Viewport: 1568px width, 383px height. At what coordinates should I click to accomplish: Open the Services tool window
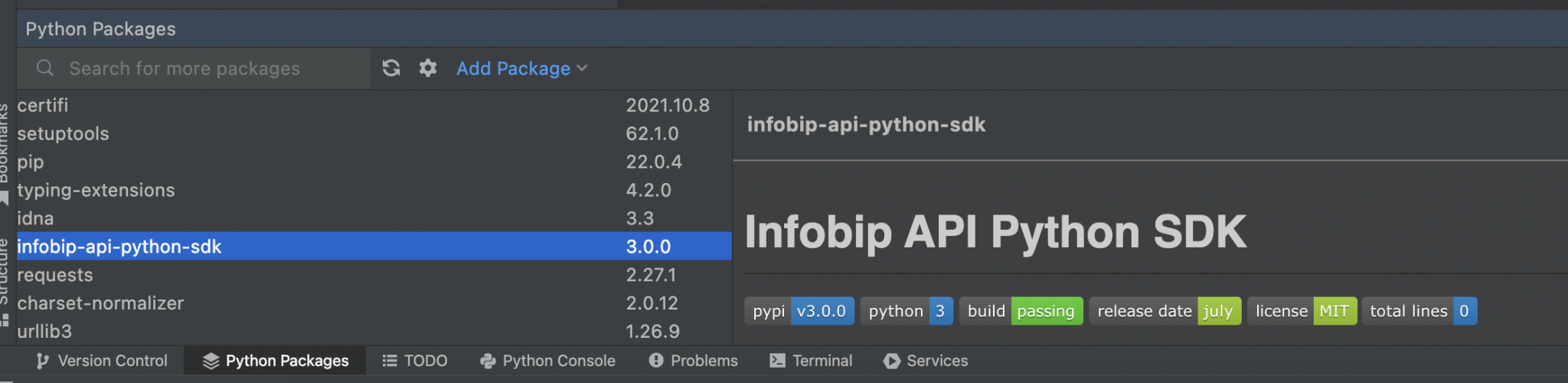click(926, 361)
